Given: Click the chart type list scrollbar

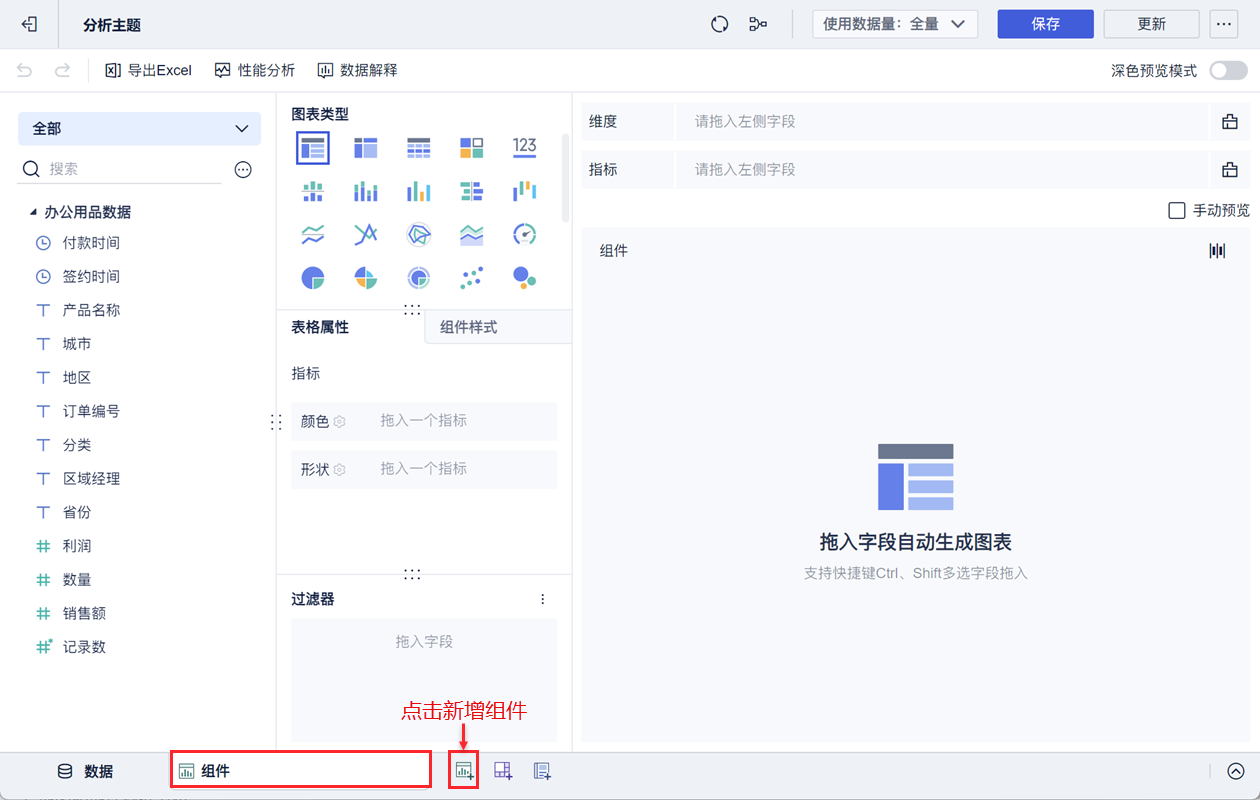Looking at the screenshot, I should tap(565, 178).
